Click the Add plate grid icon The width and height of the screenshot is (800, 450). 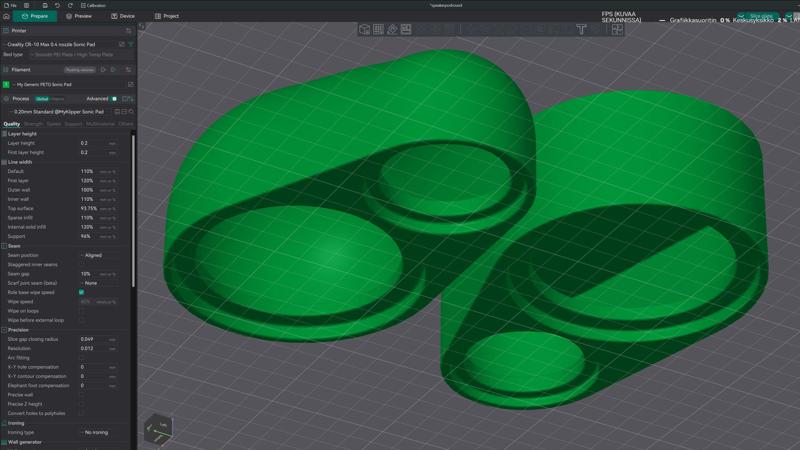(x=378, y=30)
